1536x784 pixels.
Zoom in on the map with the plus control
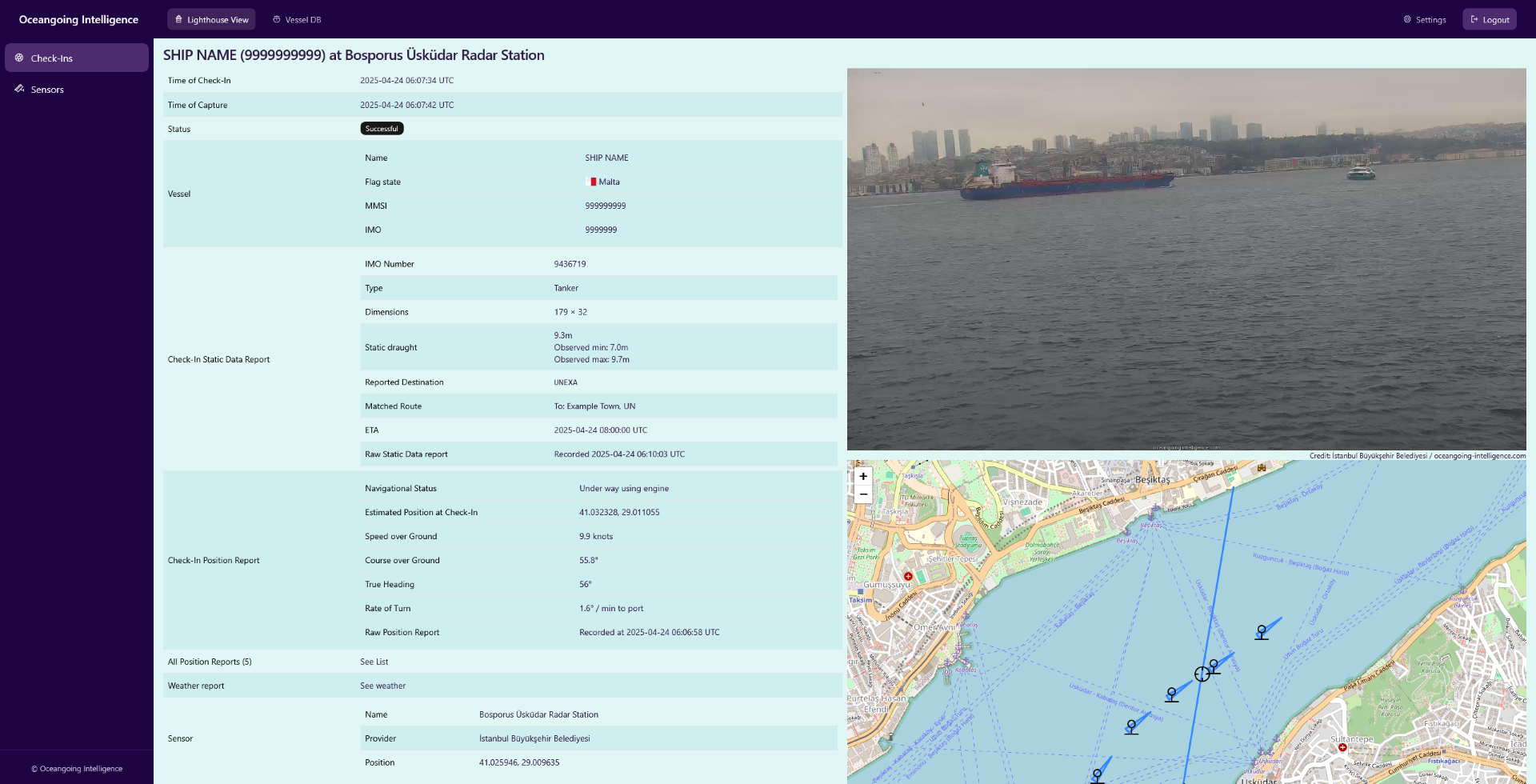[863, 476]
